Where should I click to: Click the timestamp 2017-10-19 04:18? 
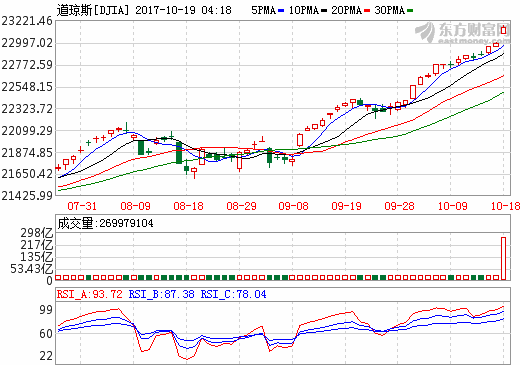click(x=183, y=10)
